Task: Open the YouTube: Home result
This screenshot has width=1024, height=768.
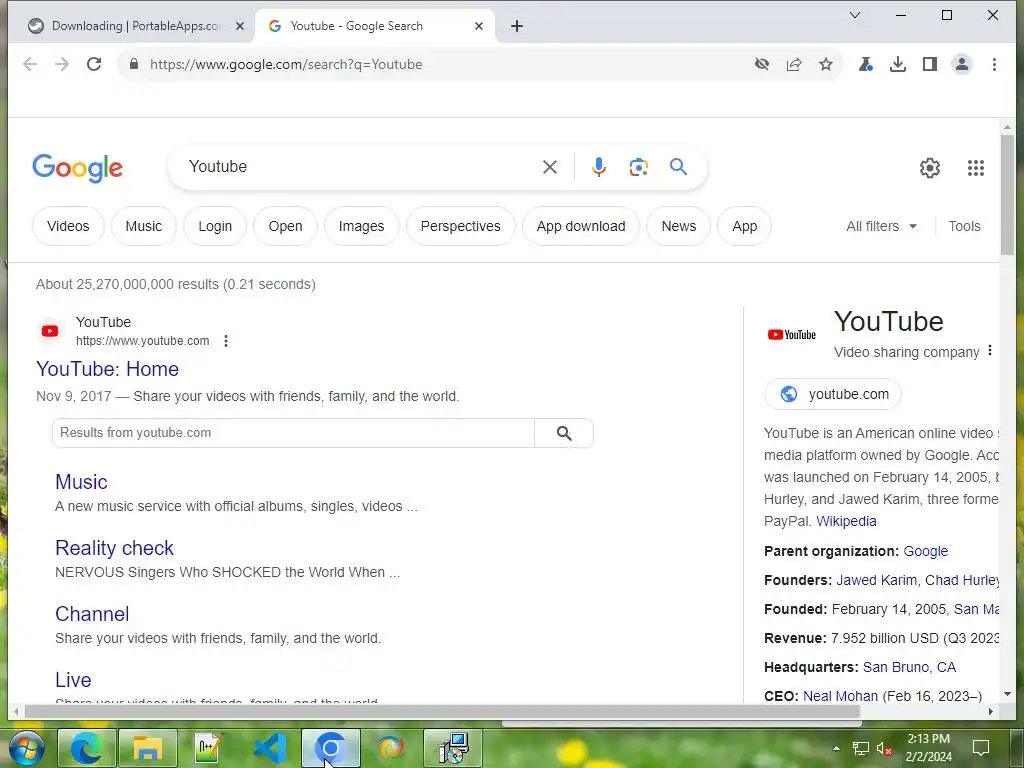Action: click(x=108, y=369)
